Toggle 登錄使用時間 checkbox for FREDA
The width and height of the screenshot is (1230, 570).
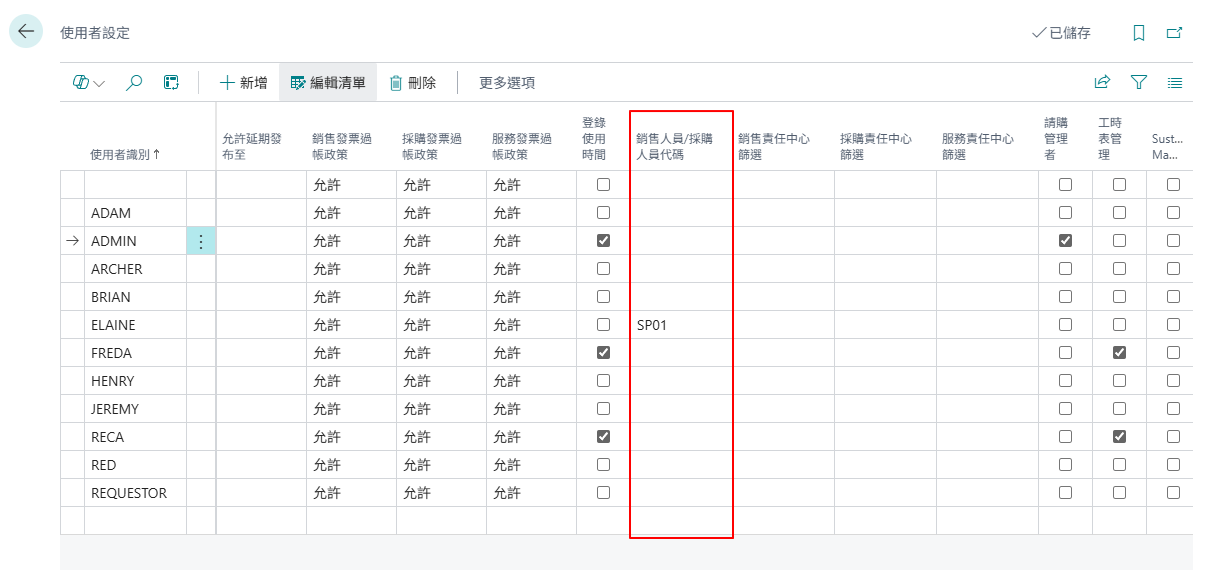pyautogui.click(x=603, y=353)
